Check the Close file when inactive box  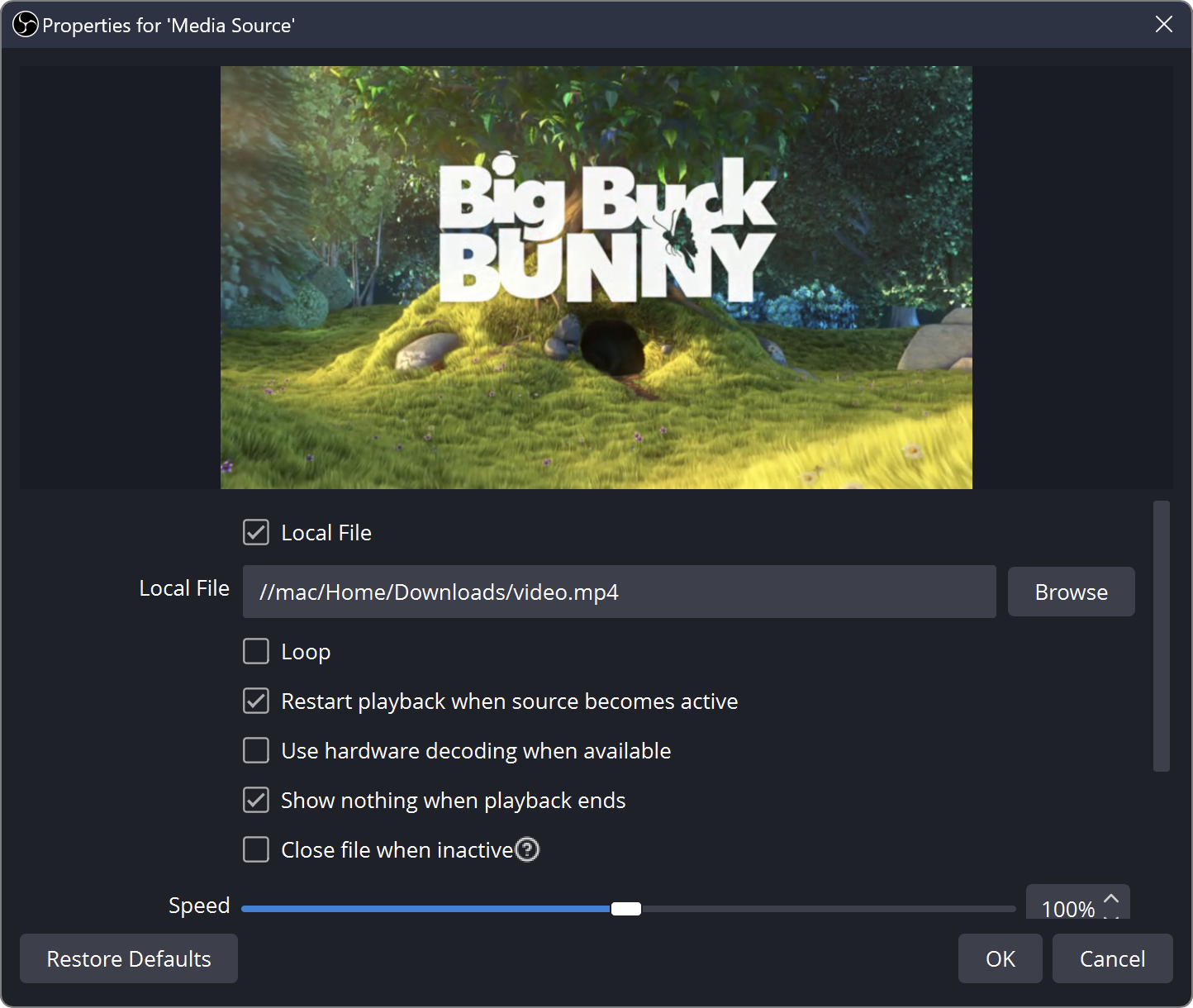coord(256,850)
